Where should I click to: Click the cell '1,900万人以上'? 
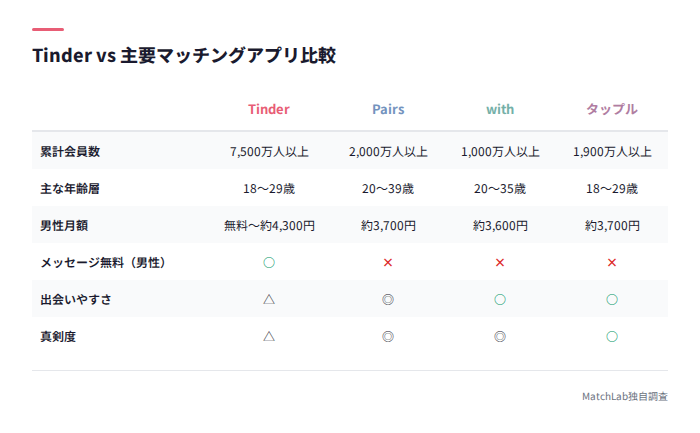(612, 152)
